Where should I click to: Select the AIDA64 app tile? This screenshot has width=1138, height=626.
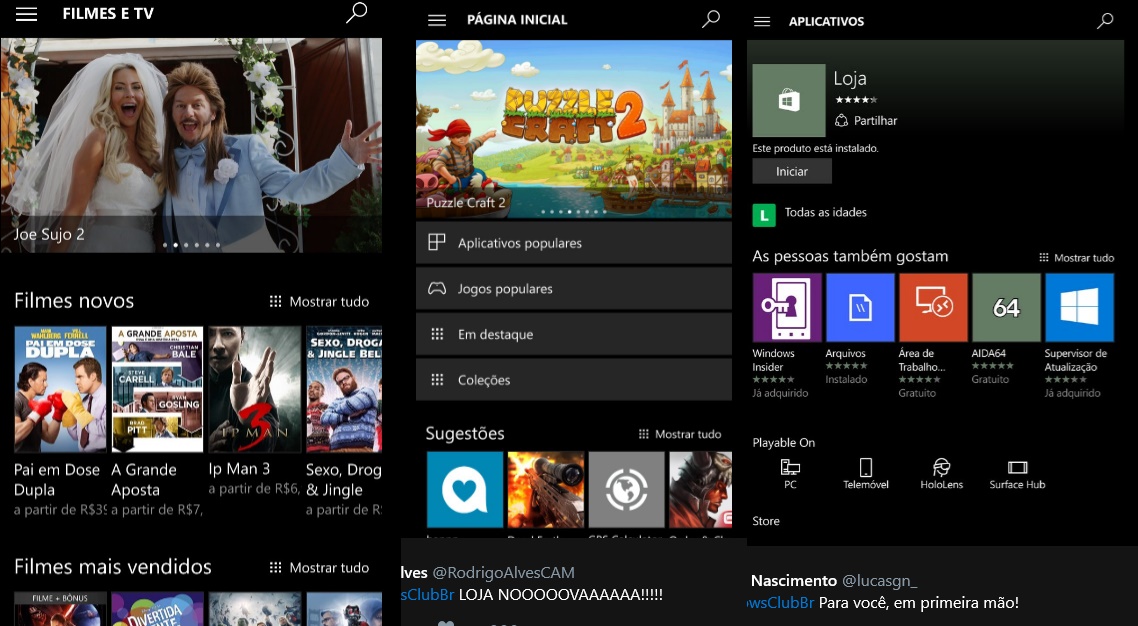(x=1006, y=308)
